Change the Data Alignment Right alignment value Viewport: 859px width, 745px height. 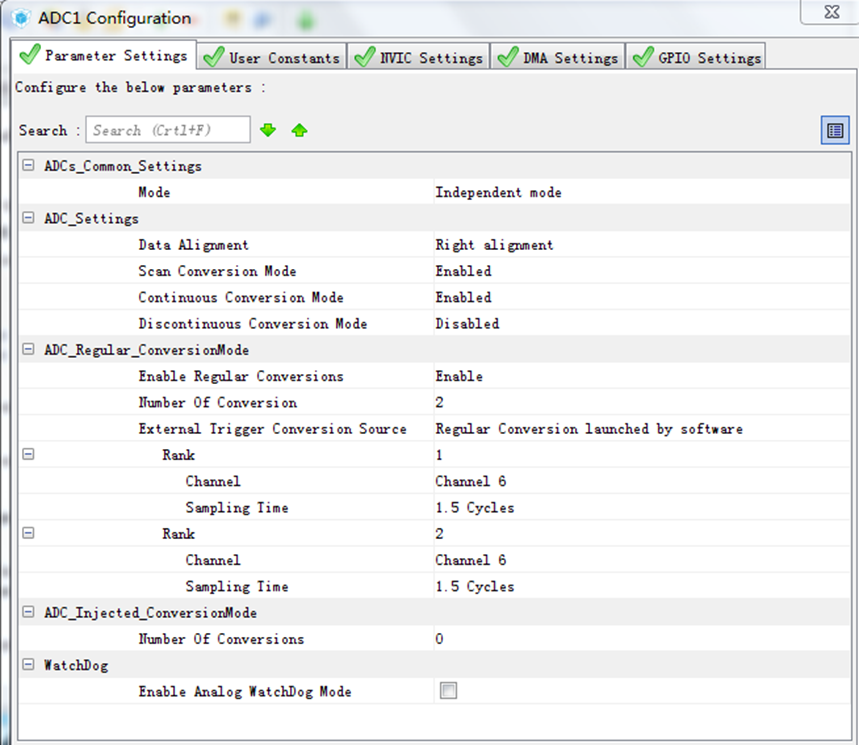(x=494, y=245)
